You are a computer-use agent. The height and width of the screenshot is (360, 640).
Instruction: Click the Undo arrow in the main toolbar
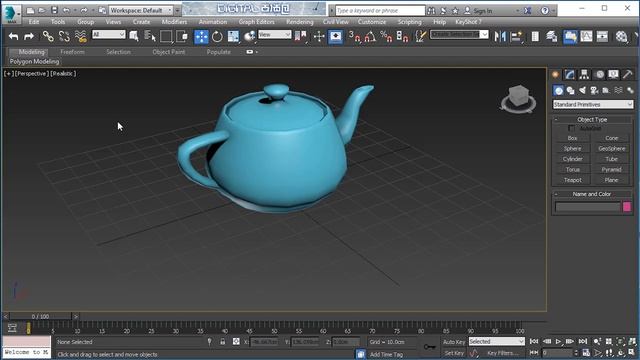click(x=13, y=37)
